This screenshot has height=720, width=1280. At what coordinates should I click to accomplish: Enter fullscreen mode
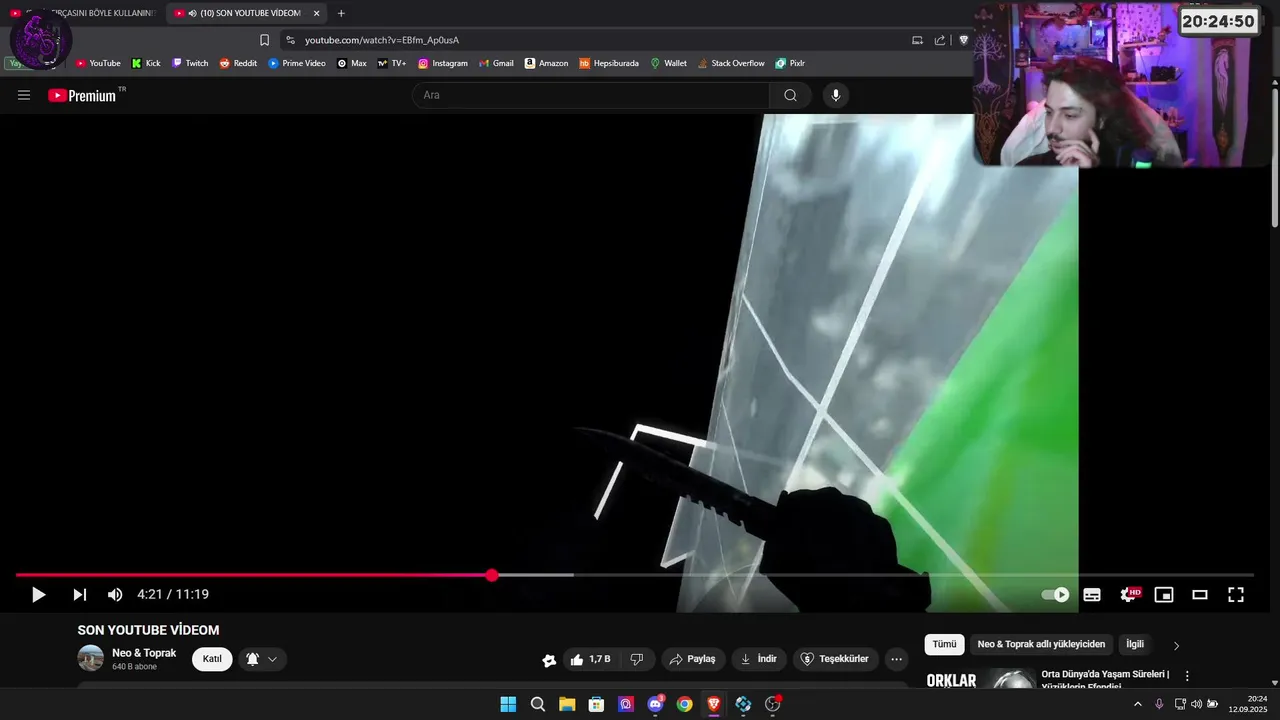pos(1236,595)
